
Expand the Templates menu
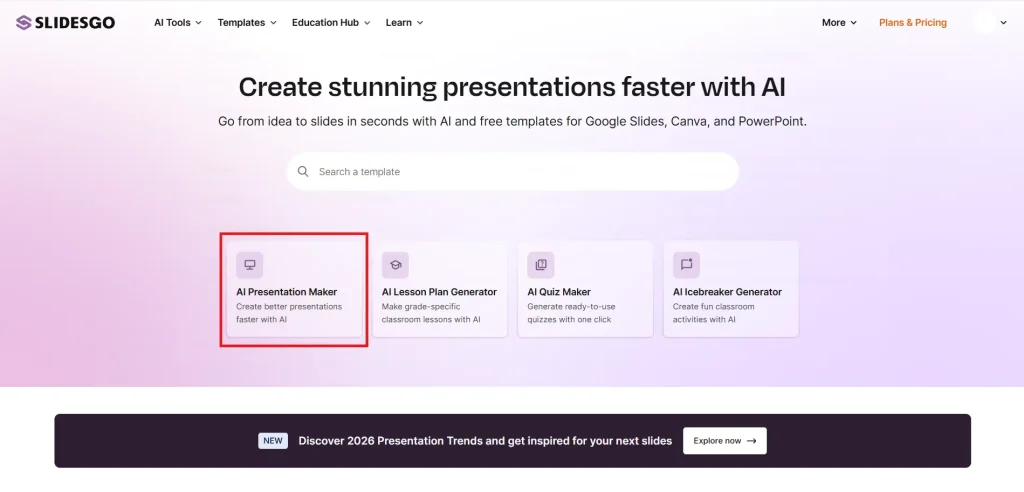click(x=247, y=22)
